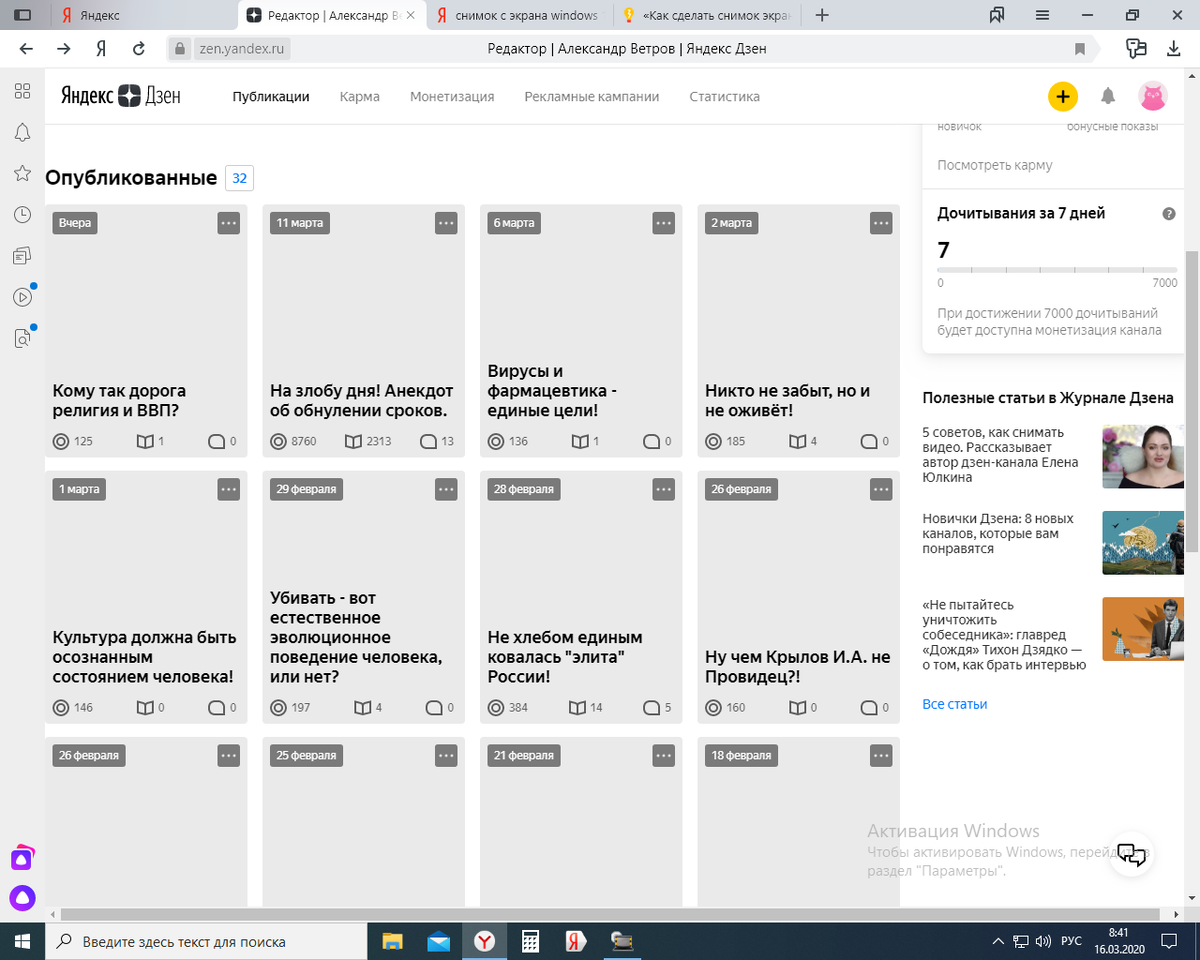Open the chat support bubble icon
This screenshot has width=1200, height=960.
tap(1131, 855)
